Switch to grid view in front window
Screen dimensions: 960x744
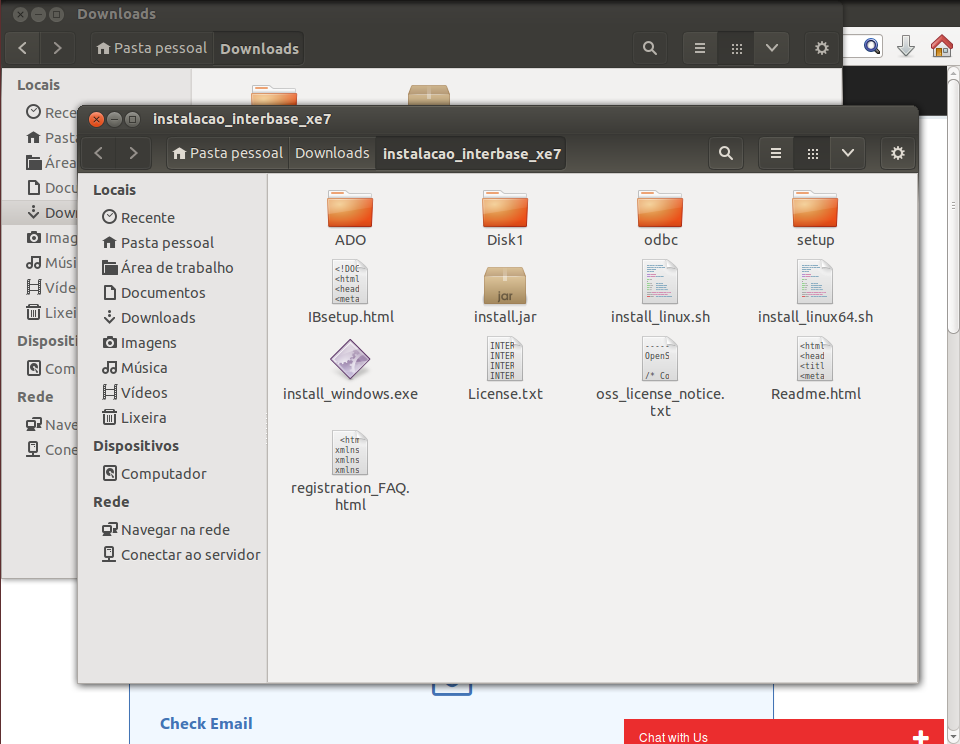pyautogui.click(x=812, y=153)
